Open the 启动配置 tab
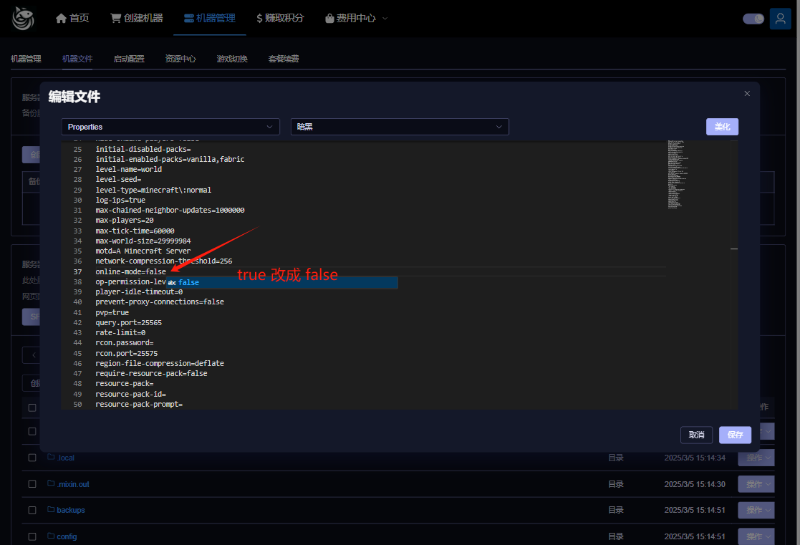Screen dimensions: 800x545 click(128, 59)
